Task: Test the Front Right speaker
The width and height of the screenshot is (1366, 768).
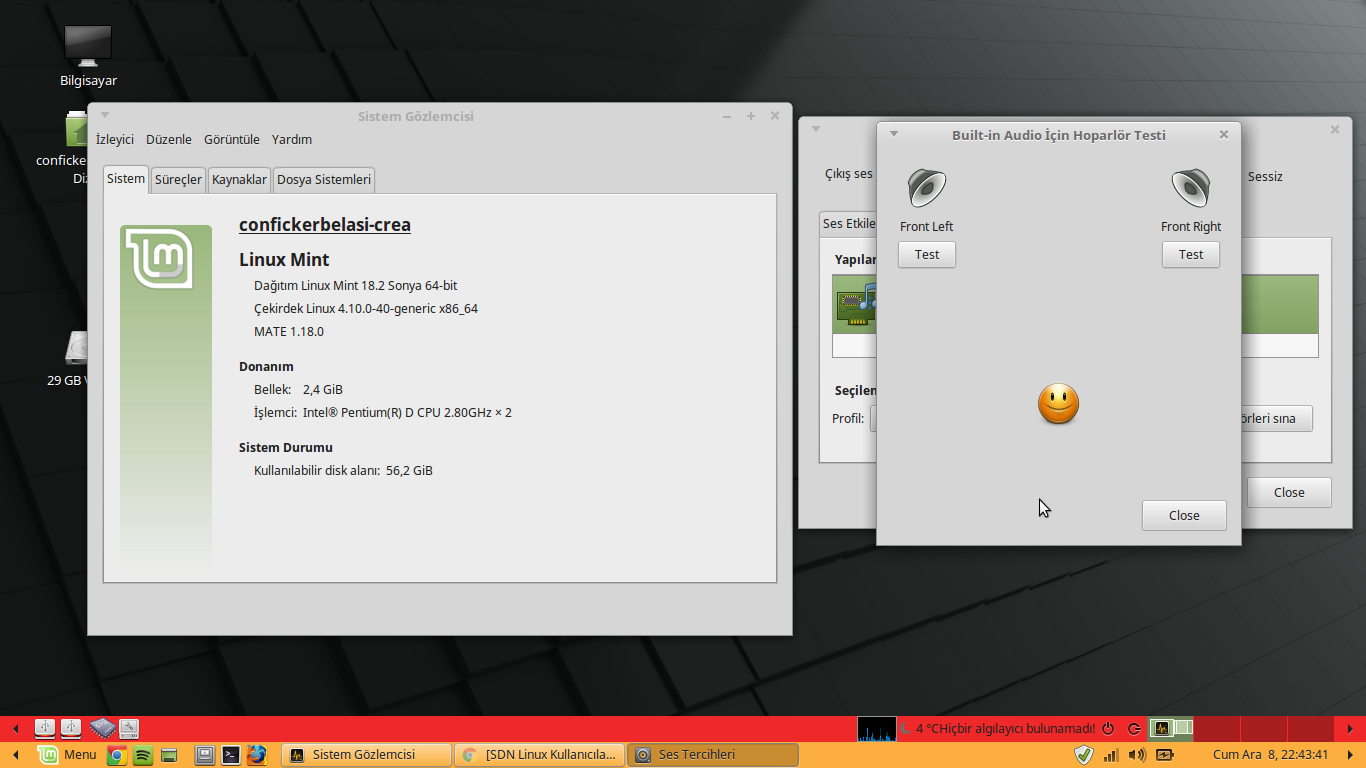Action: point(1191,255)
